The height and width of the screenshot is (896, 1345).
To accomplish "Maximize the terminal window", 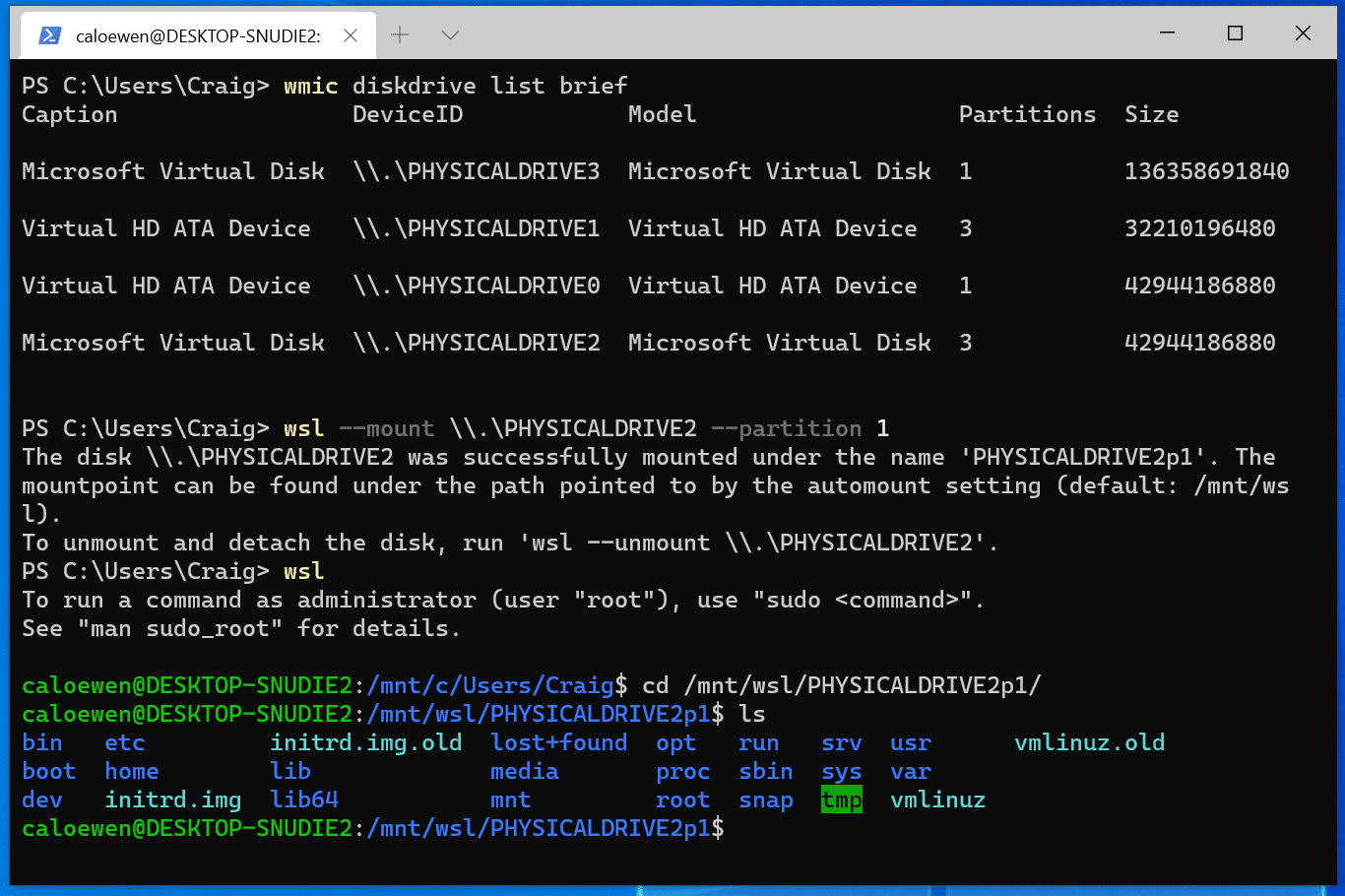I will (x=1234, y=32).
